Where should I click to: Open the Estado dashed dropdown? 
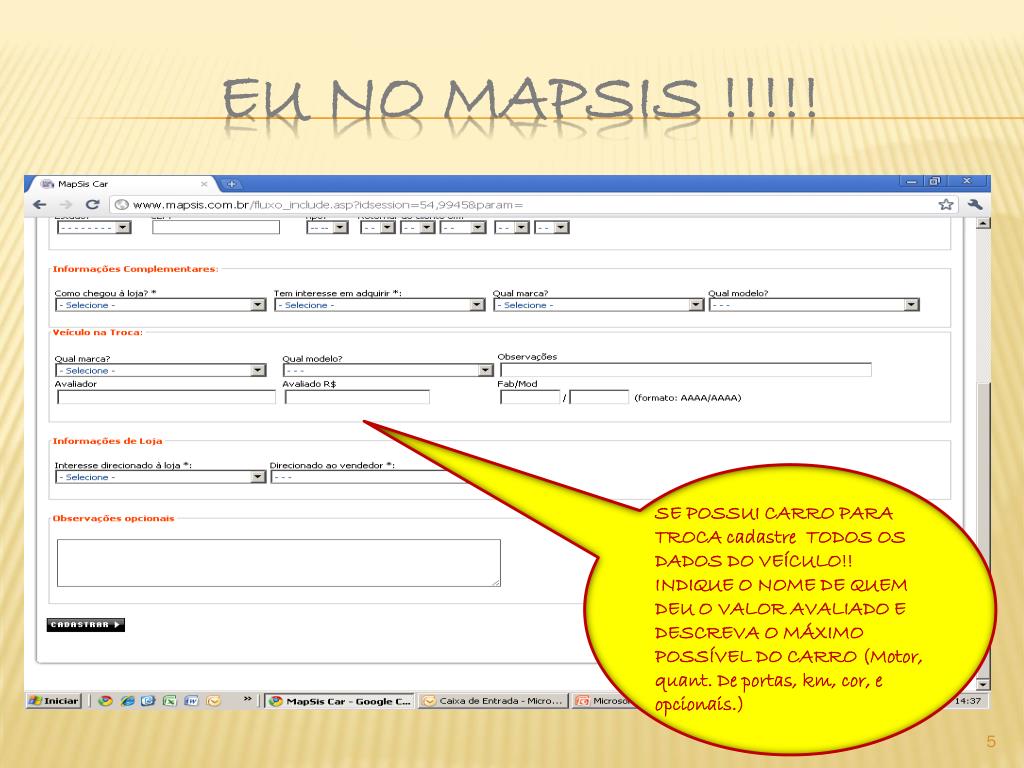click(x=94, y=227)
